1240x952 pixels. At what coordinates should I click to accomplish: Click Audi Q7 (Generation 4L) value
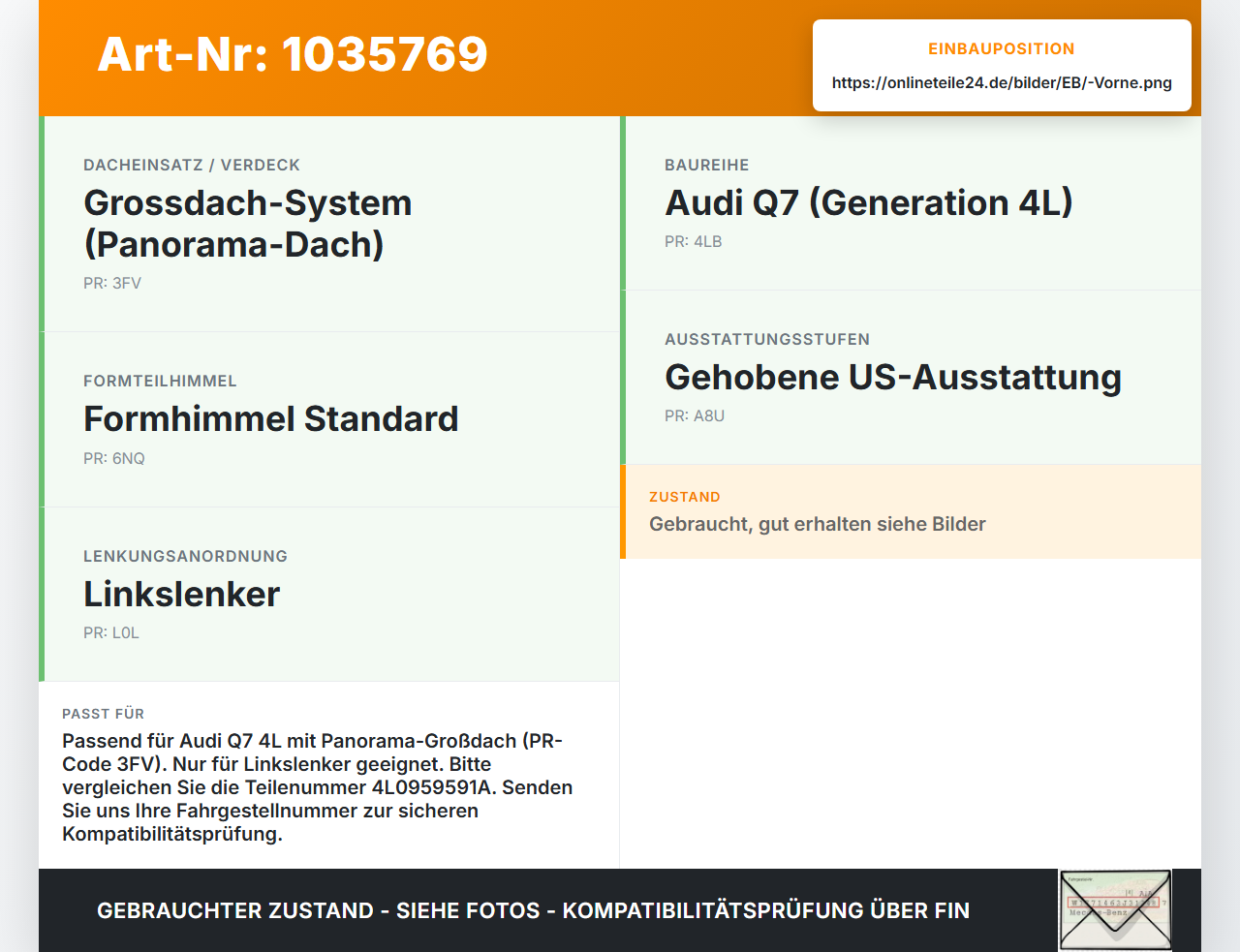(869, 202)
